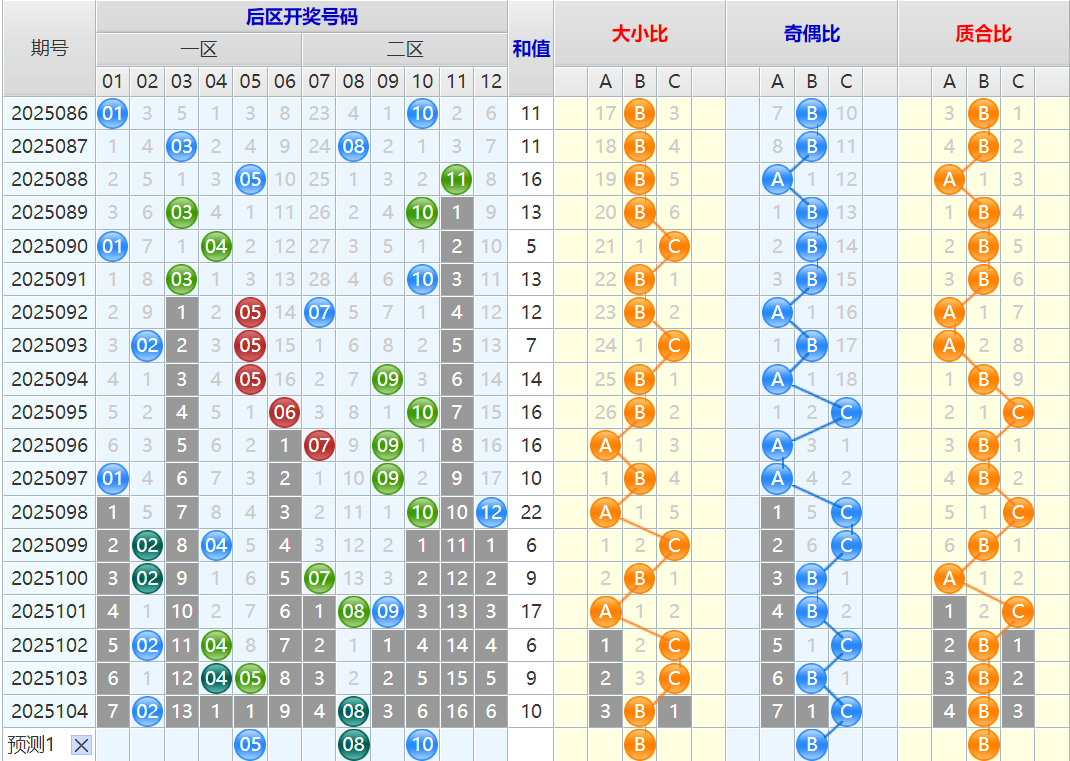Click the 和值 column header

click(531, 48)
